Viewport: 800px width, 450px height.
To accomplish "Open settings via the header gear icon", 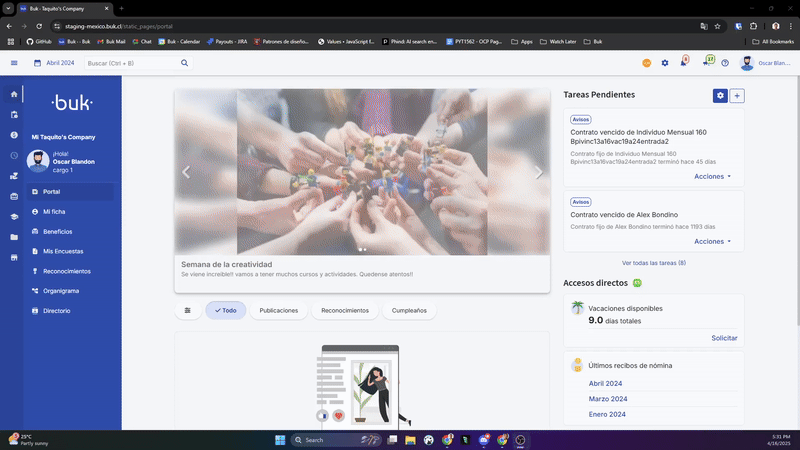I will pyautogui.click(x=665, y=63).
